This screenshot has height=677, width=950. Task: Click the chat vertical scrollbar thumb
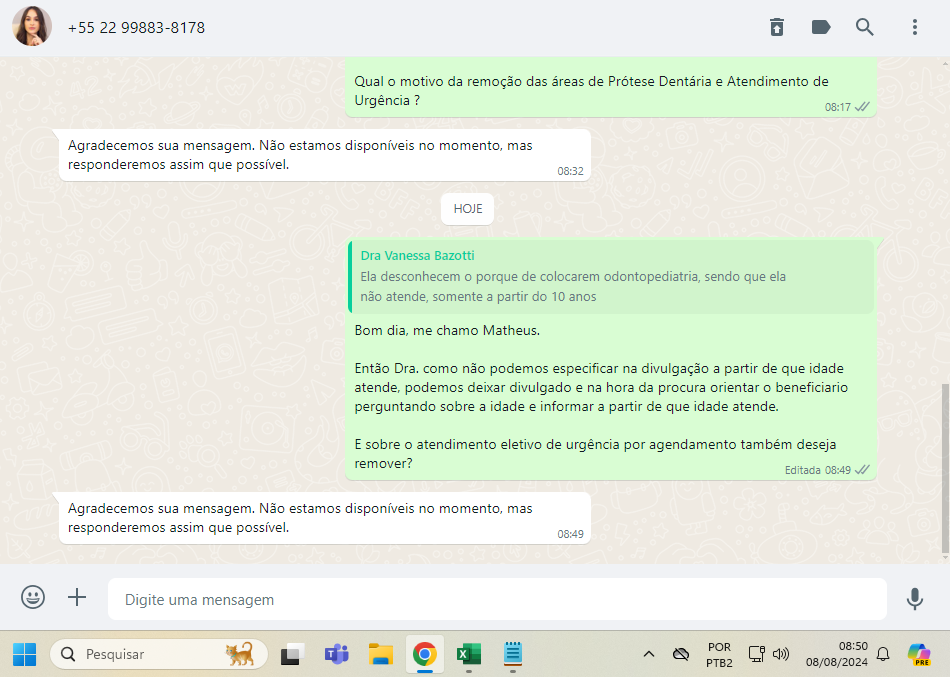point(945,469)
